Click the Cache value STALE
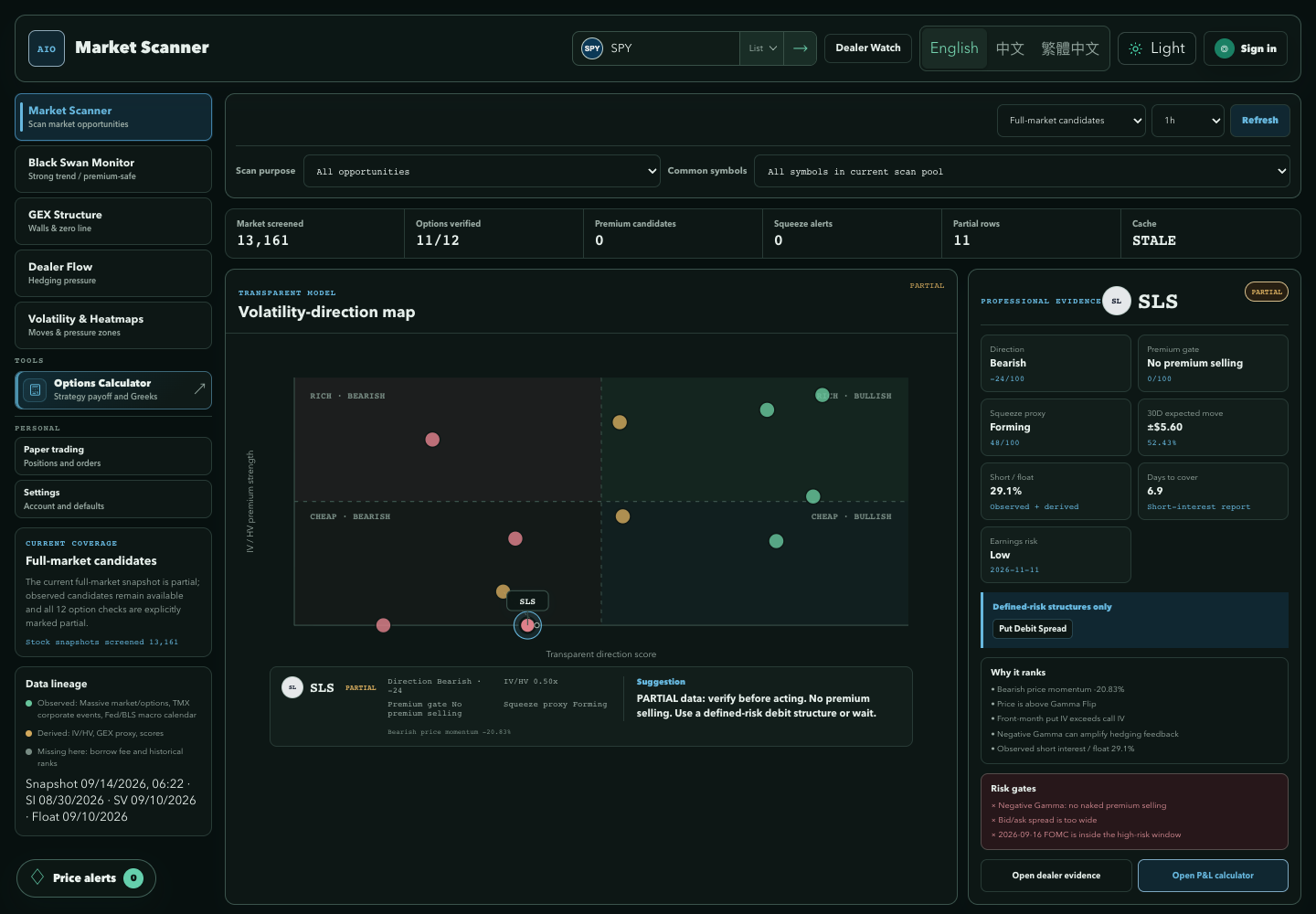 1154,240
